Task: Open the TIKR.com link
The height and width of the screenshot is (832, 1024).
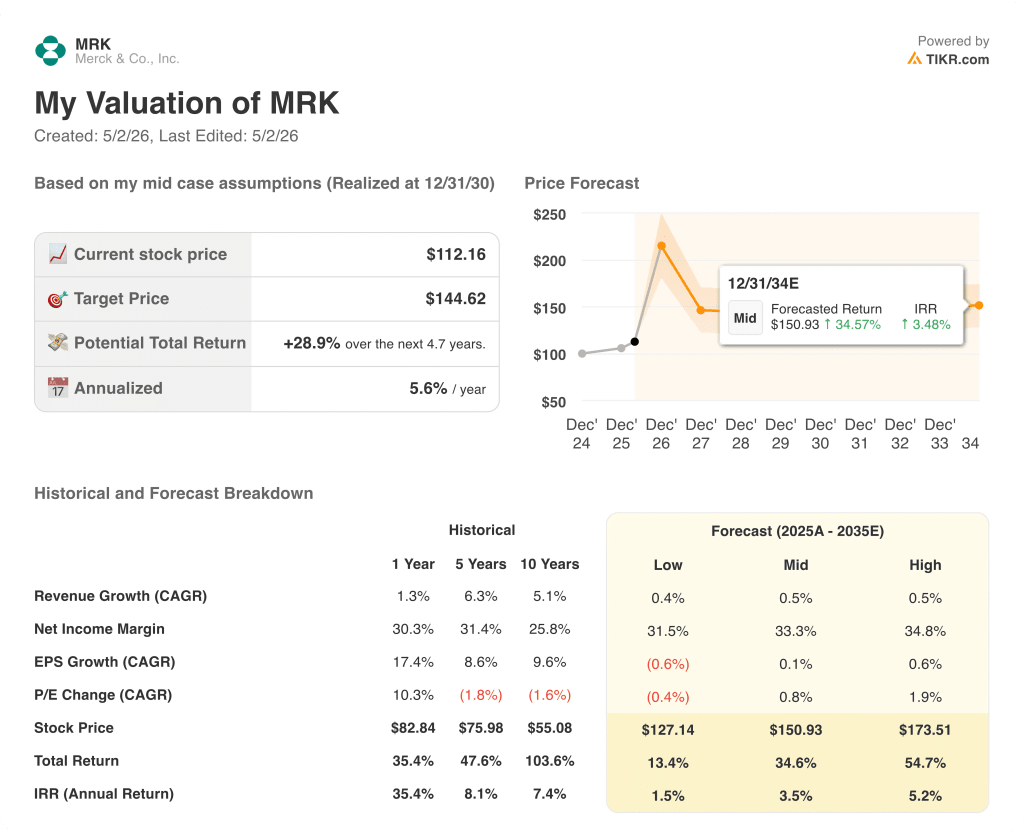Action: click(x=957, y=59)
